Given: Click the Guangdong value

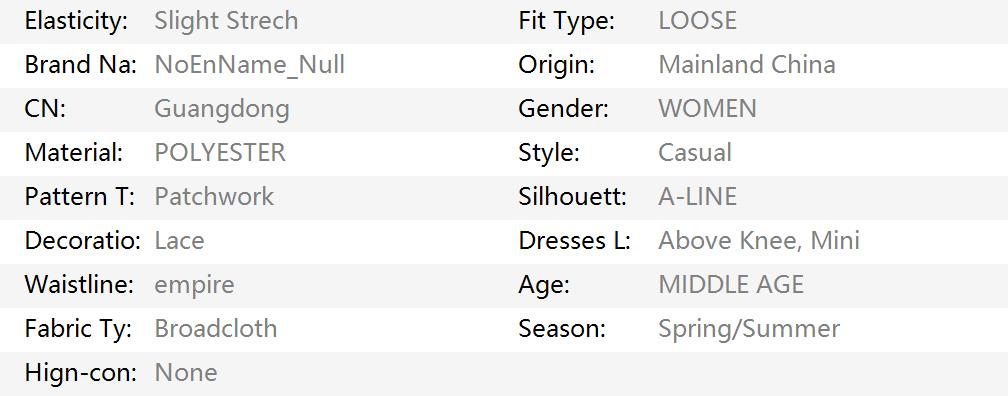Looking at the screenshot, I should click(222, 110).
